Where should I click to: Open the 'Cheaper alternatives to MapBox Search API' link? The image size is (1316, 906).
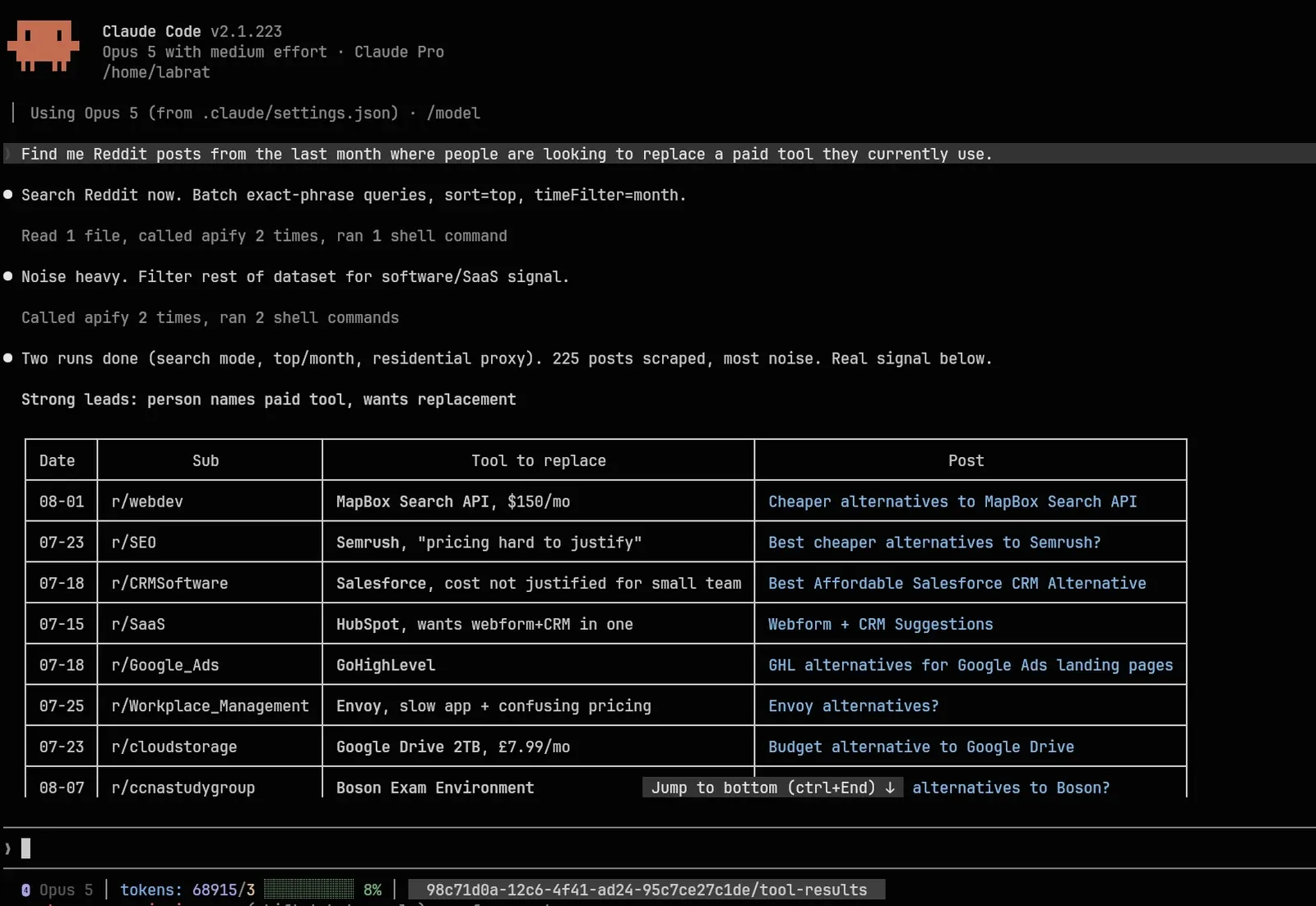pos(952,502)
